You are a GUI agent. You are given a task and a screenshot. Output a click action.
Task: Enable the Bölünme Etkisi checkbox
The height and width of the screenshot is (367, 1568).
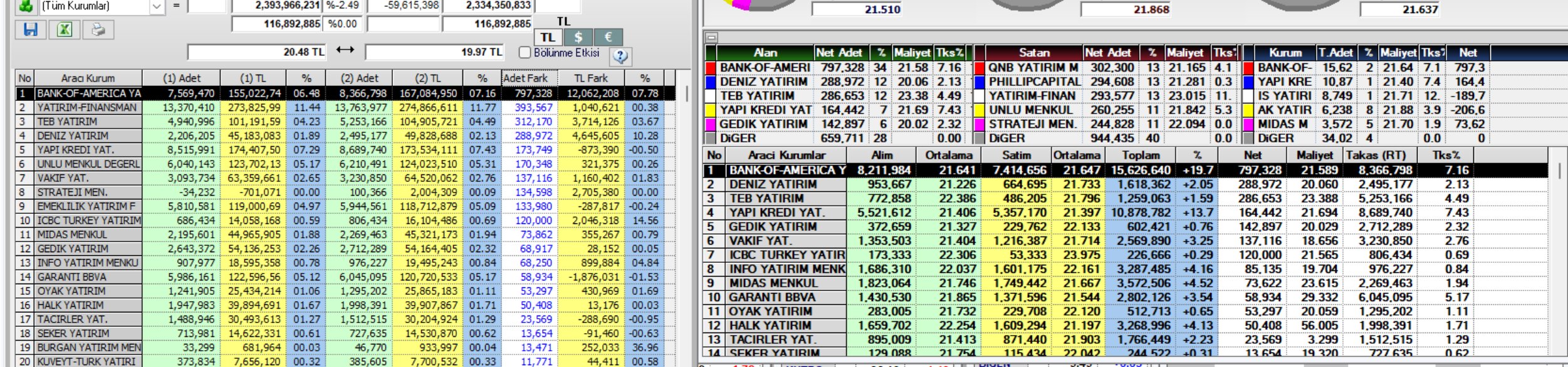(x=525, y=52)
